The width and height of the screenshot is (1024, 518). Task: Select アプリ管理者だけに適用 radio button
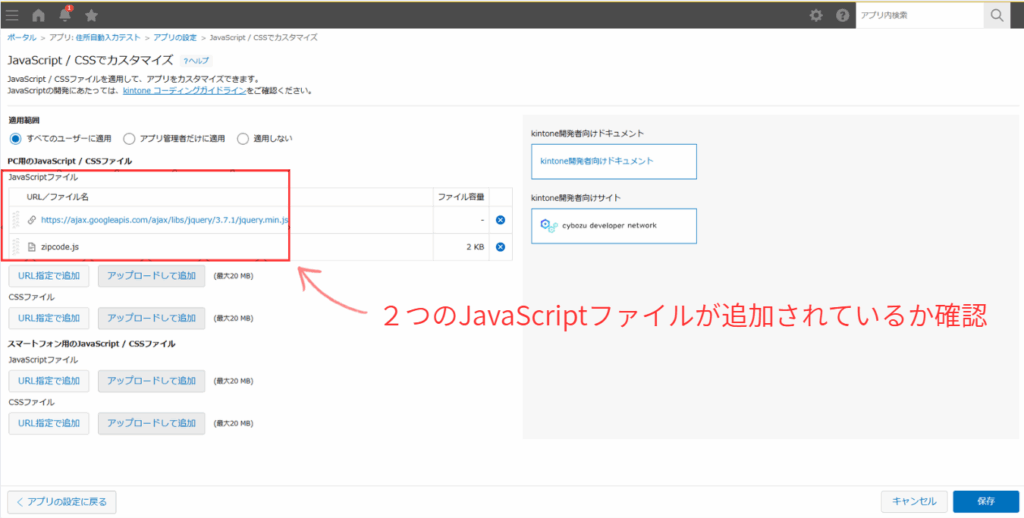point(129,138)
